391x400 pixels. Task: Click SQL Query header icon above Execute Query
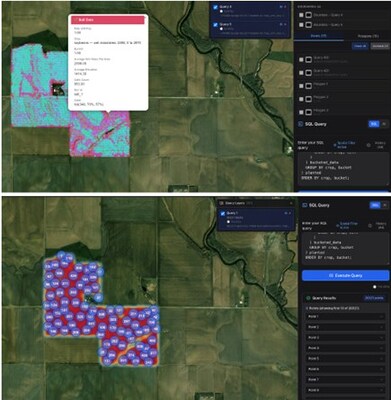[304, 205]
